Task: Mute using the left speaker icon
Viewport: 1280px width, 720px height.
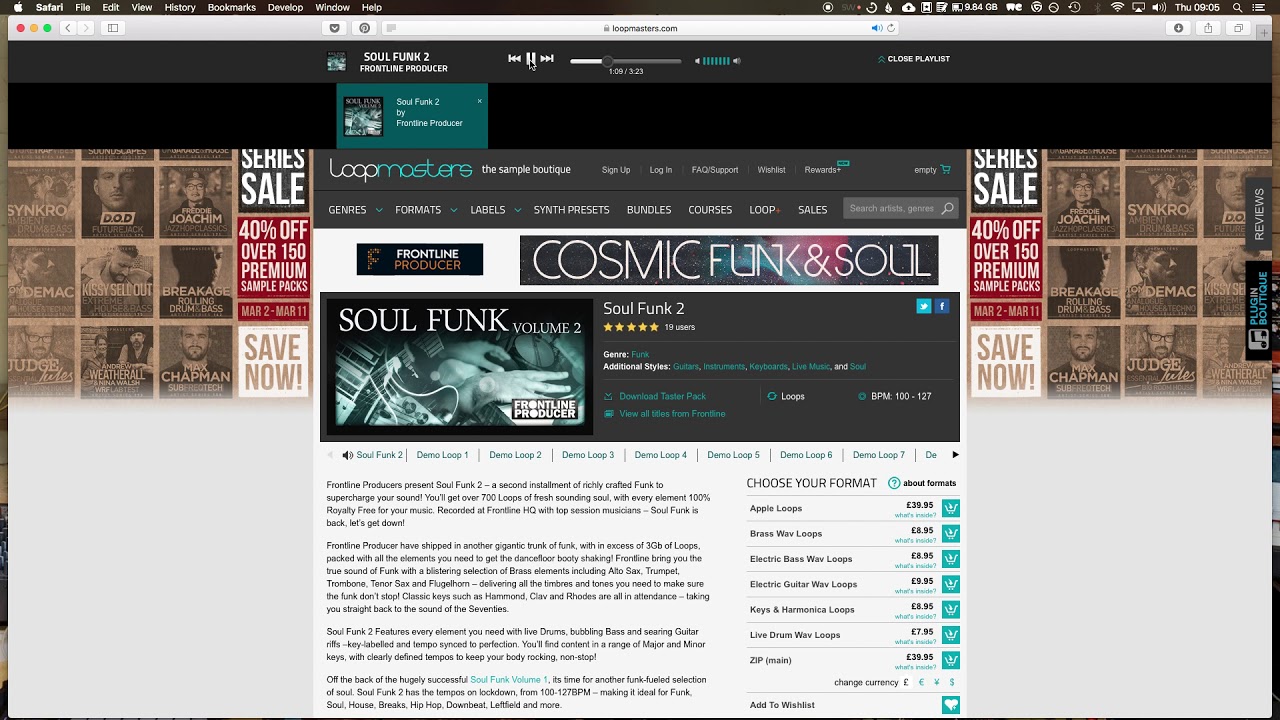Action: pyautogui.click(x=698, y=61)
